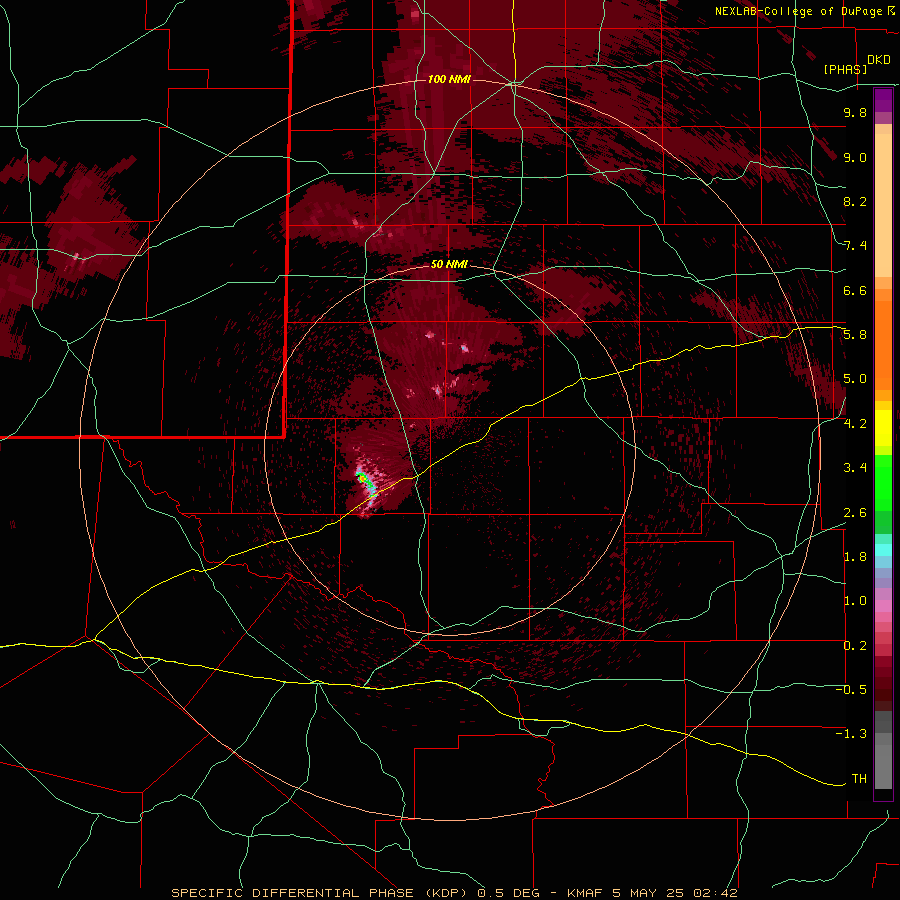Pick the purple top segment of the color bar

coord(883,100)
